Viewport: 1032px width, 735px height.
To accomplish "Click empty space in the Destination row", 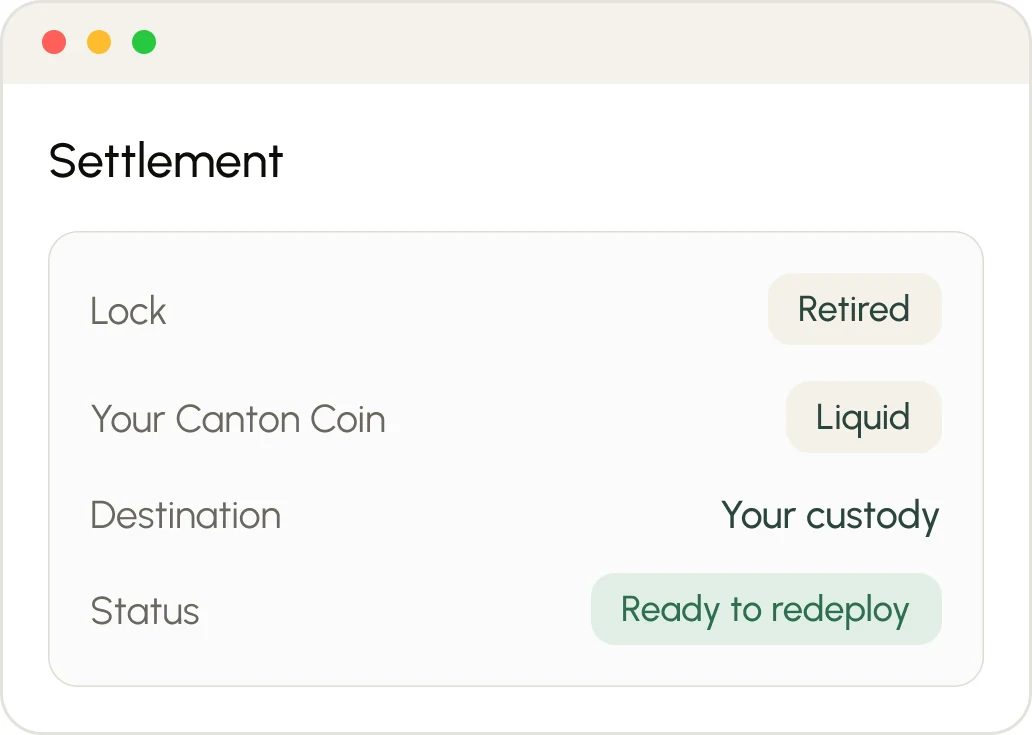I will (x=500, y=515).
